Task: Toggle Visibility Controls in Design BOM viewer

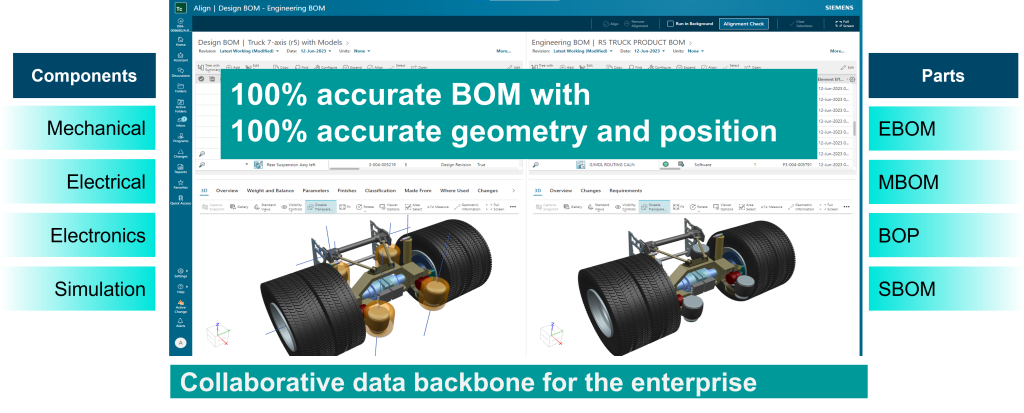Action: click(294, 207)
